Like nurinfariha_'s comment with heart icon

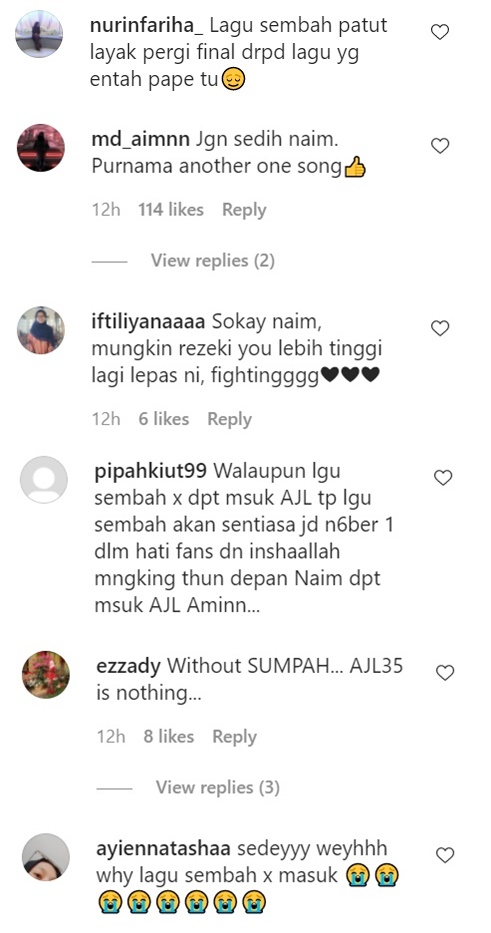pyautogui.click(x=440, y=32)
